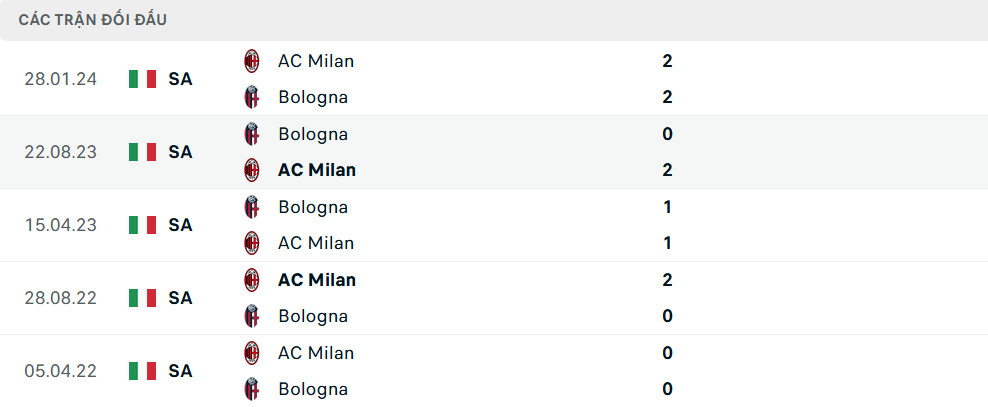988x407 pixels.
Task: Open SA league label for 05.04.22 match
Action: tap(180, 371)
